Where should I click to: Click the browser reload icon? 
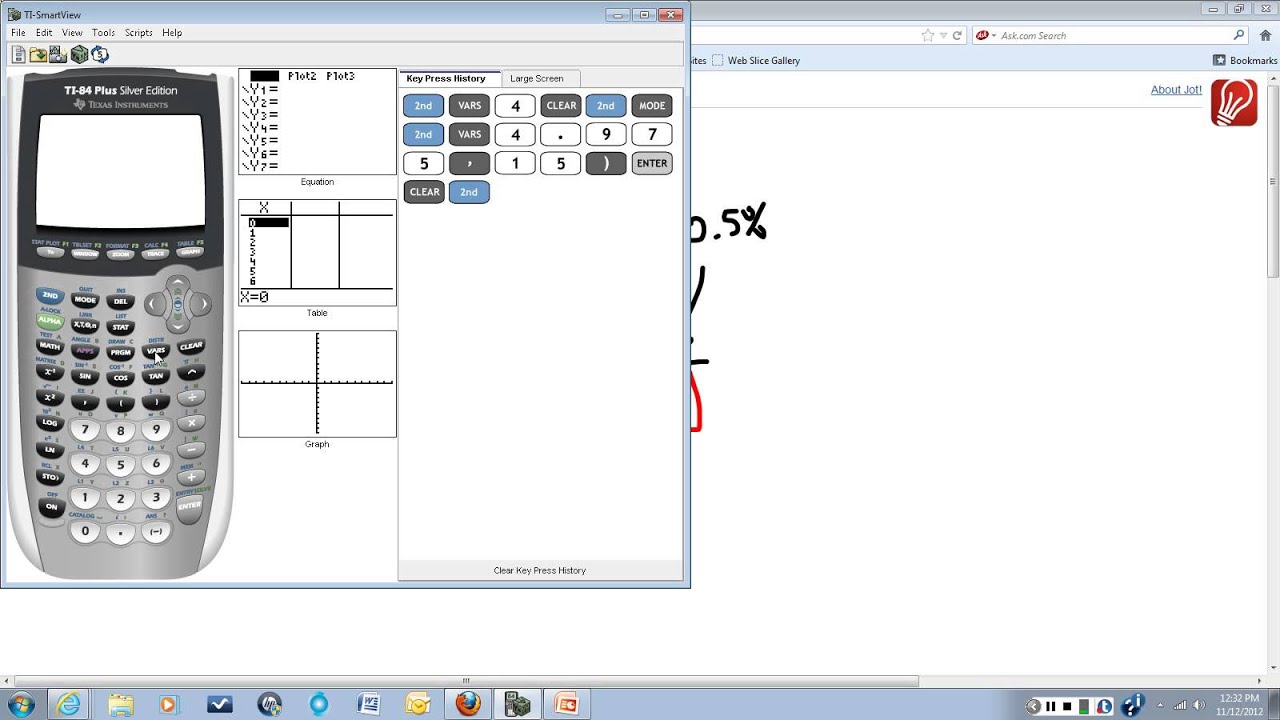(957, 36)
